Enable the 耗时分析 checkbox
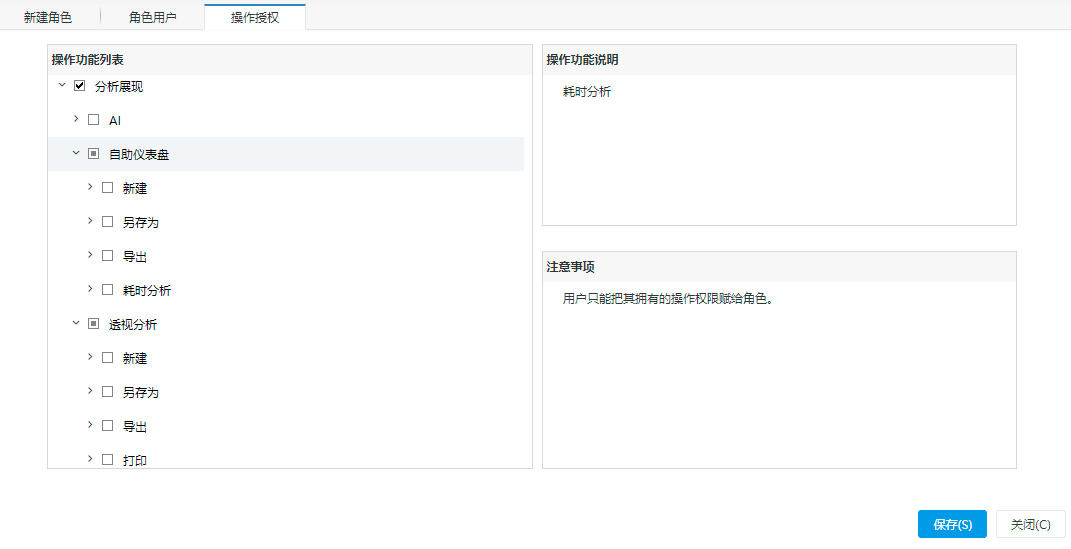 pyautogui.click(x=107, y=290)
